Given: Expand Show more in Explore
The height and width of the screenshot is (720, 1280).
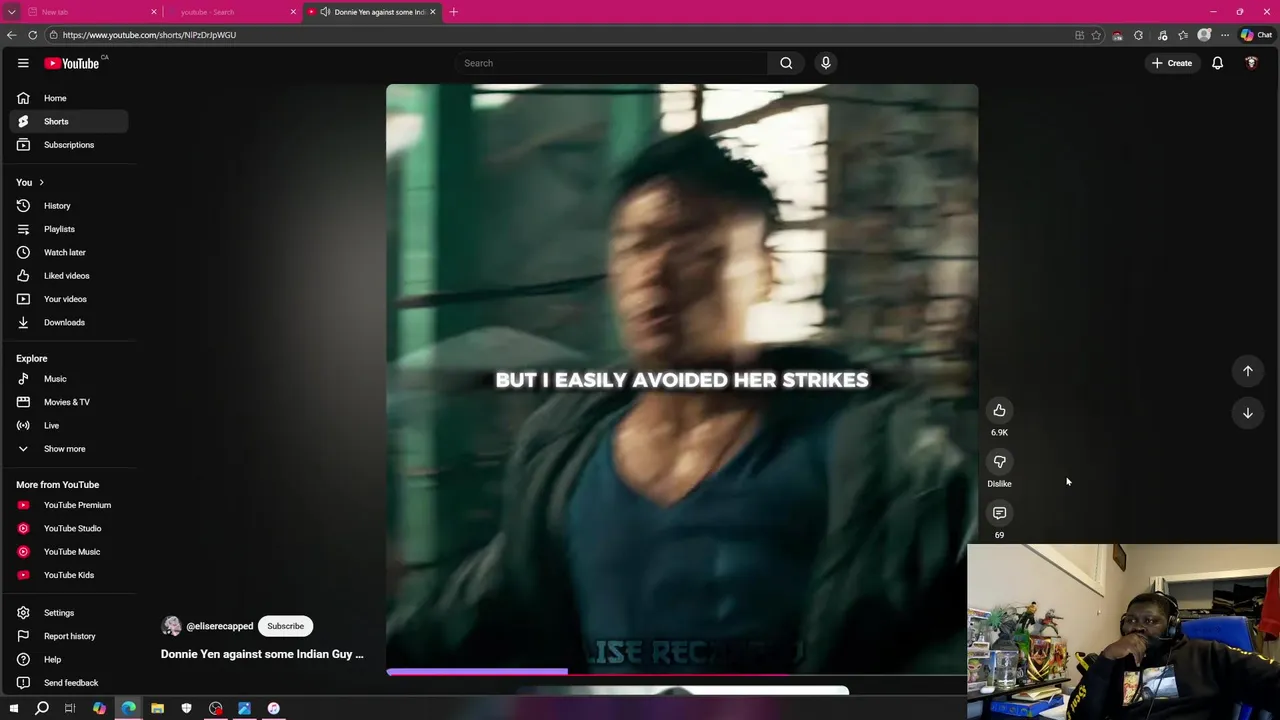Looking at the screenshot, I should (69, 449).
